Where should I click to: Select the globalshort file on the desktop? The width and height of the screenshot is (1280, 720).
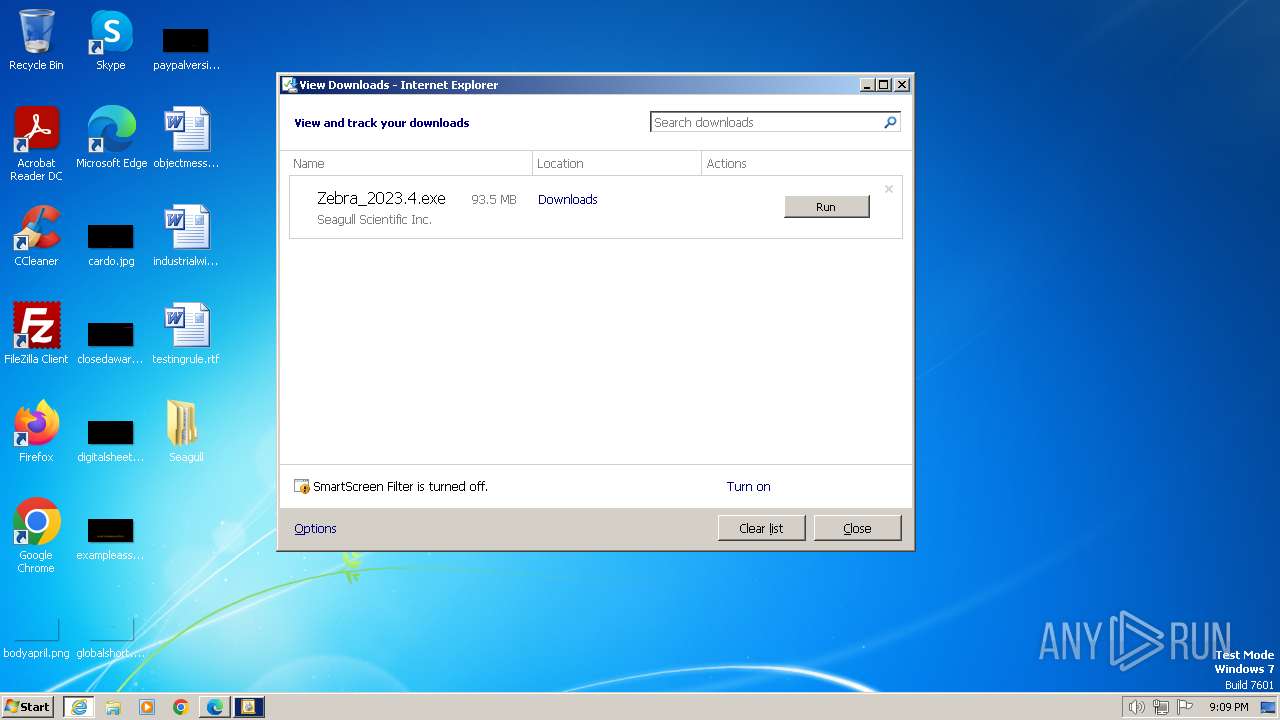point(111,638)
